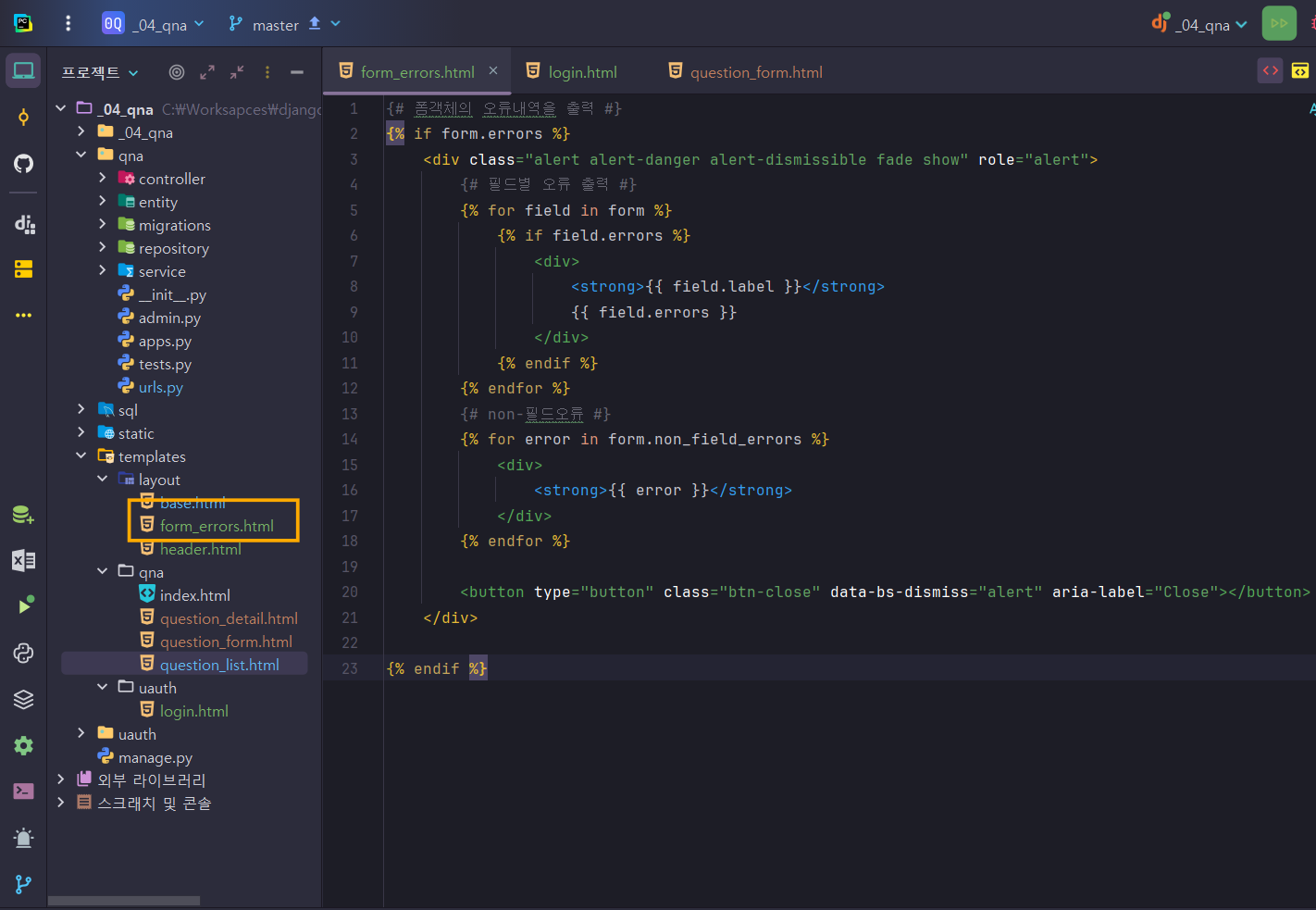Click the green Run button

tap(1279, 23)
